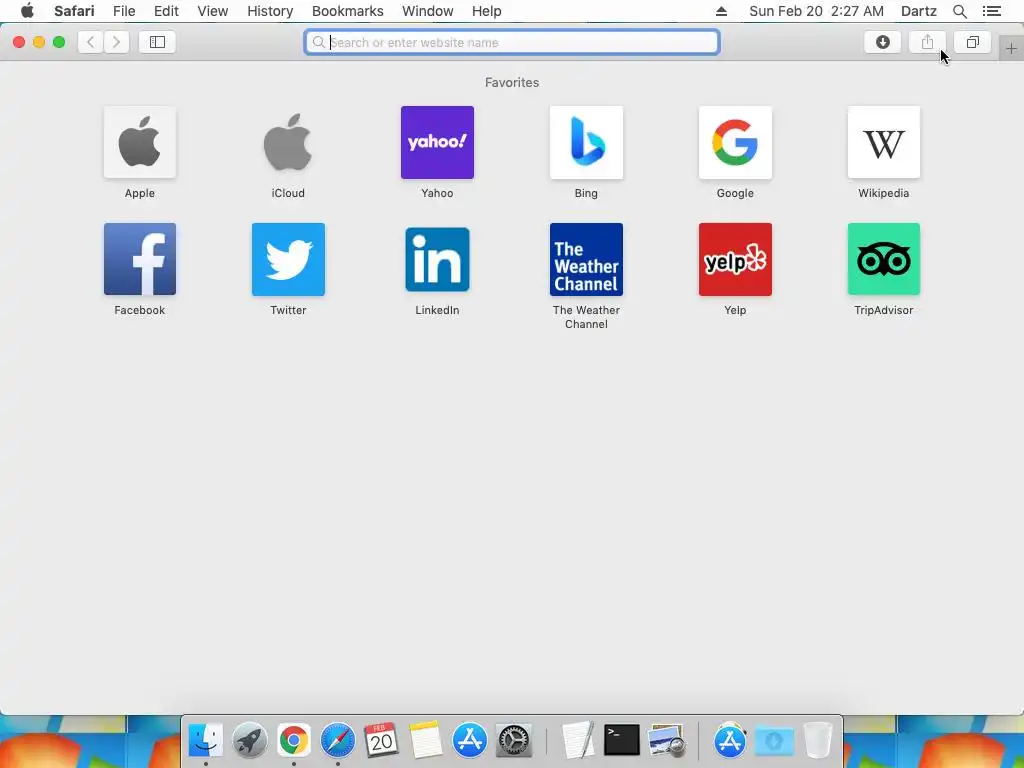Open The Weather Channel favorite tile
The width and height of the screenshot is (1024, 768).
coord(586,259)
